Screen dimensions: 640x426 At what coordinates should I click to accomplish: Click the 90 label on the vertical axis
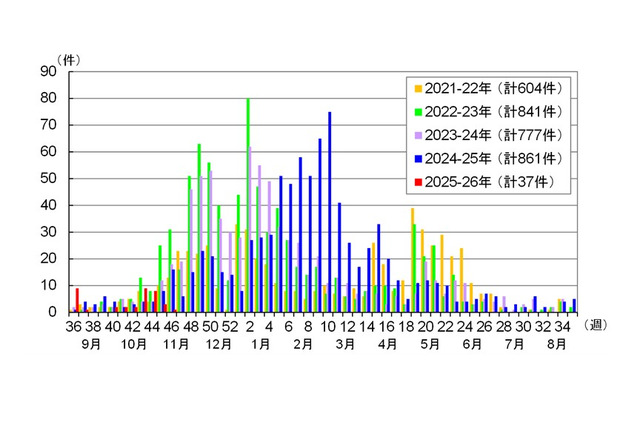tap(47, 71)
